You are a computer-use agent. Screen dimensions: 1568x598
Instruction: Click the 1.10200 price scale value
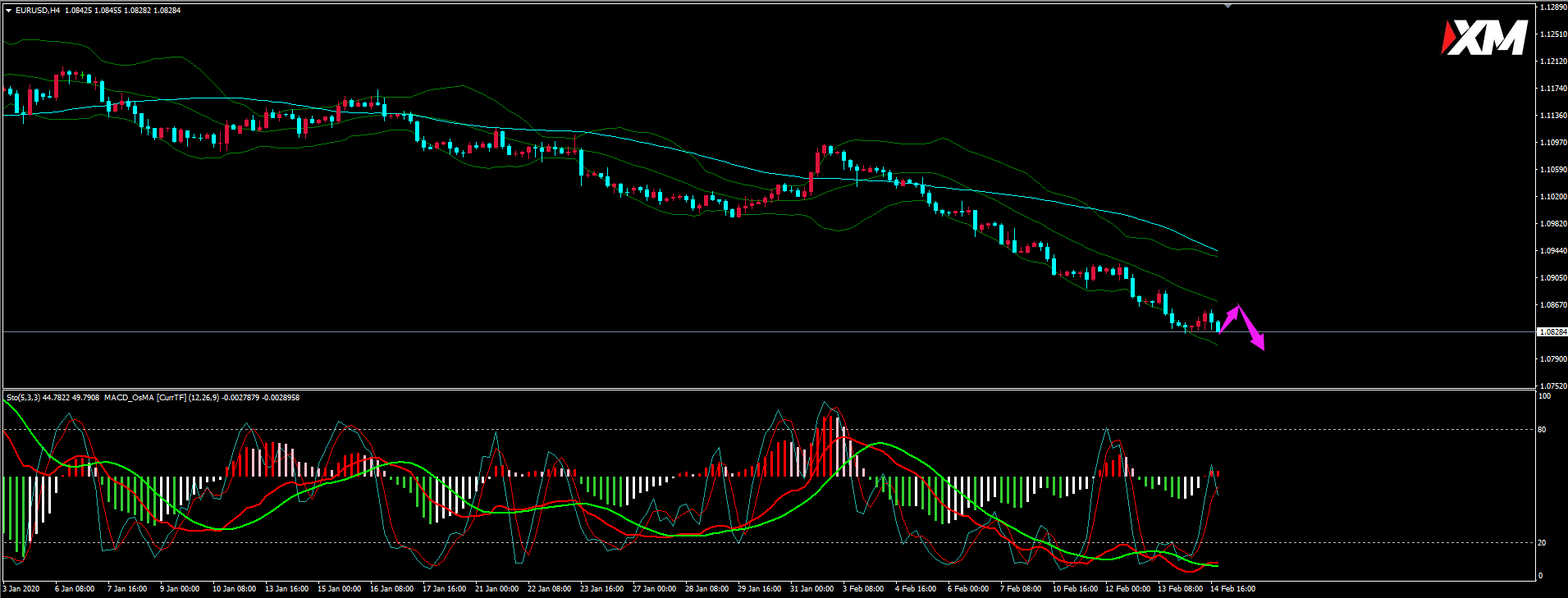tap(1552, 197)
